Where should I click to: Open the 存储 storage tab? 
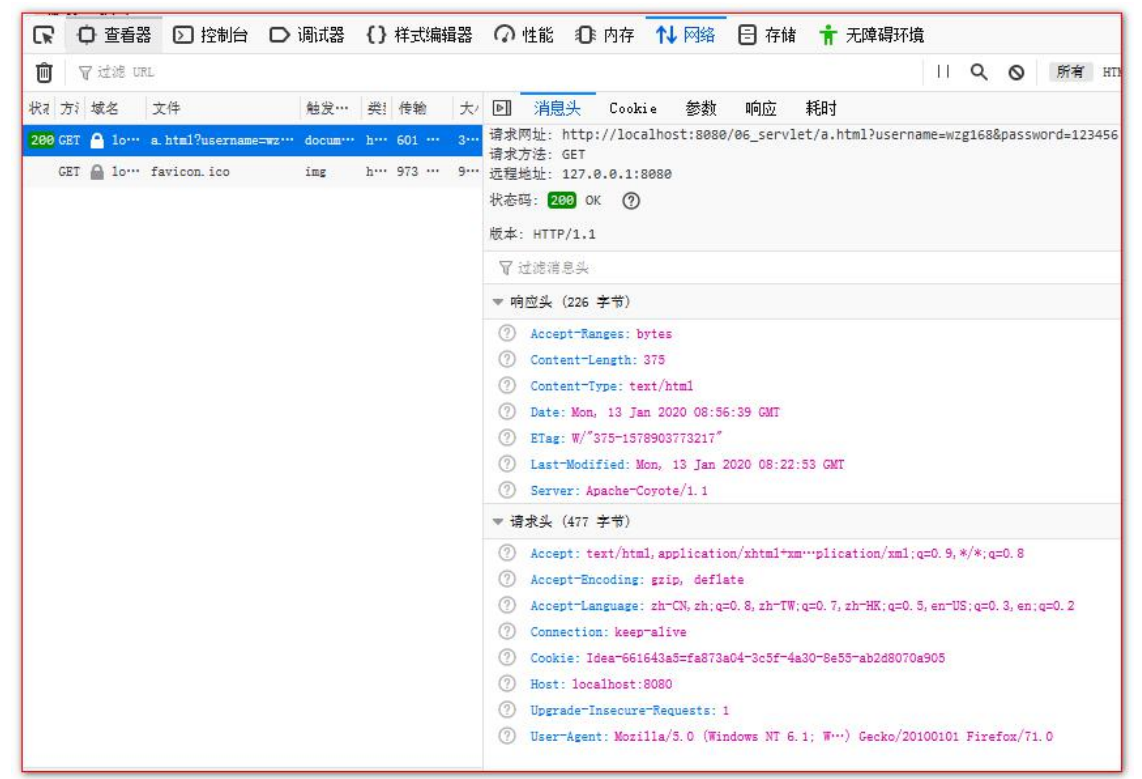767,35
